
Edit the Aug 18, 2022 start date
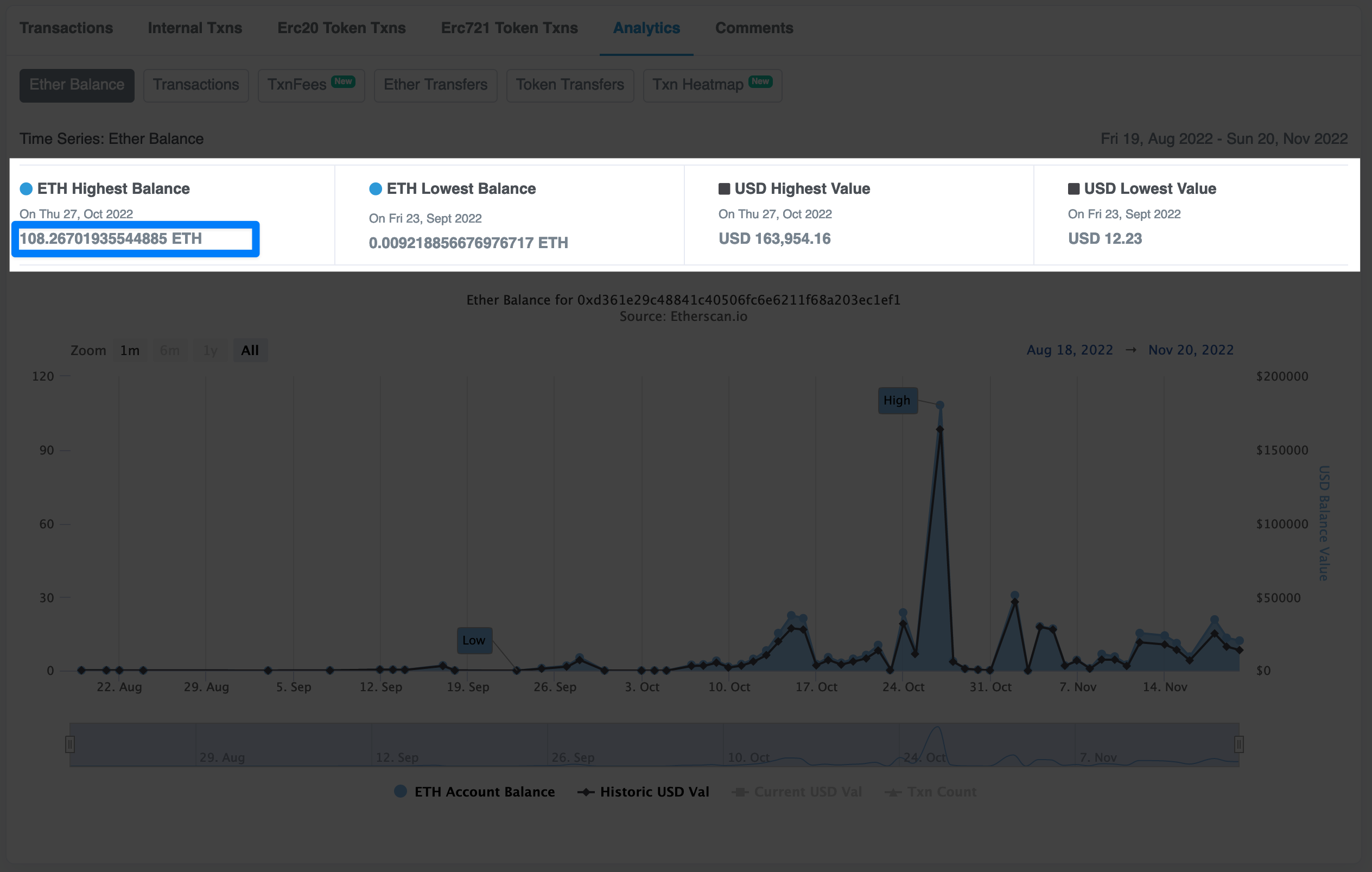tap(1070, 350)
